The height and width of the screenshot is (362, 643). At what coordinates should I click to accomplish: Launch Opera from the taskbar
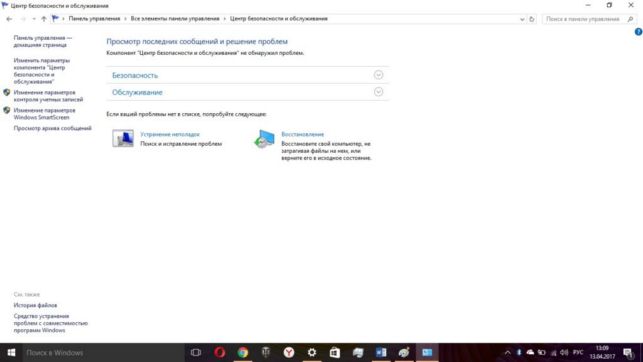pos(219,353)
